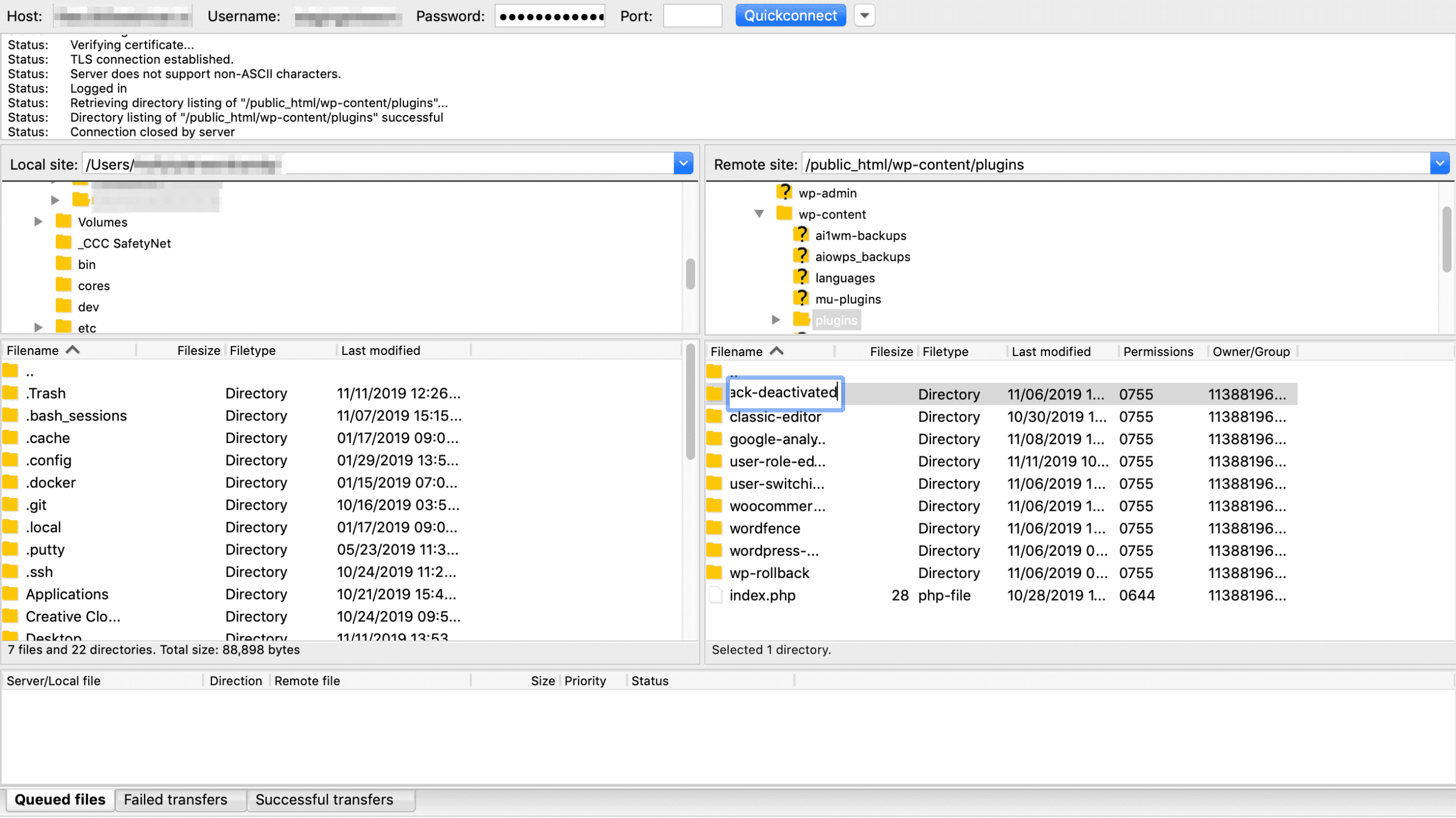Click the Queued files tab
The width and height of the screenshot is (1456, 818).
(x=60, y=800)
